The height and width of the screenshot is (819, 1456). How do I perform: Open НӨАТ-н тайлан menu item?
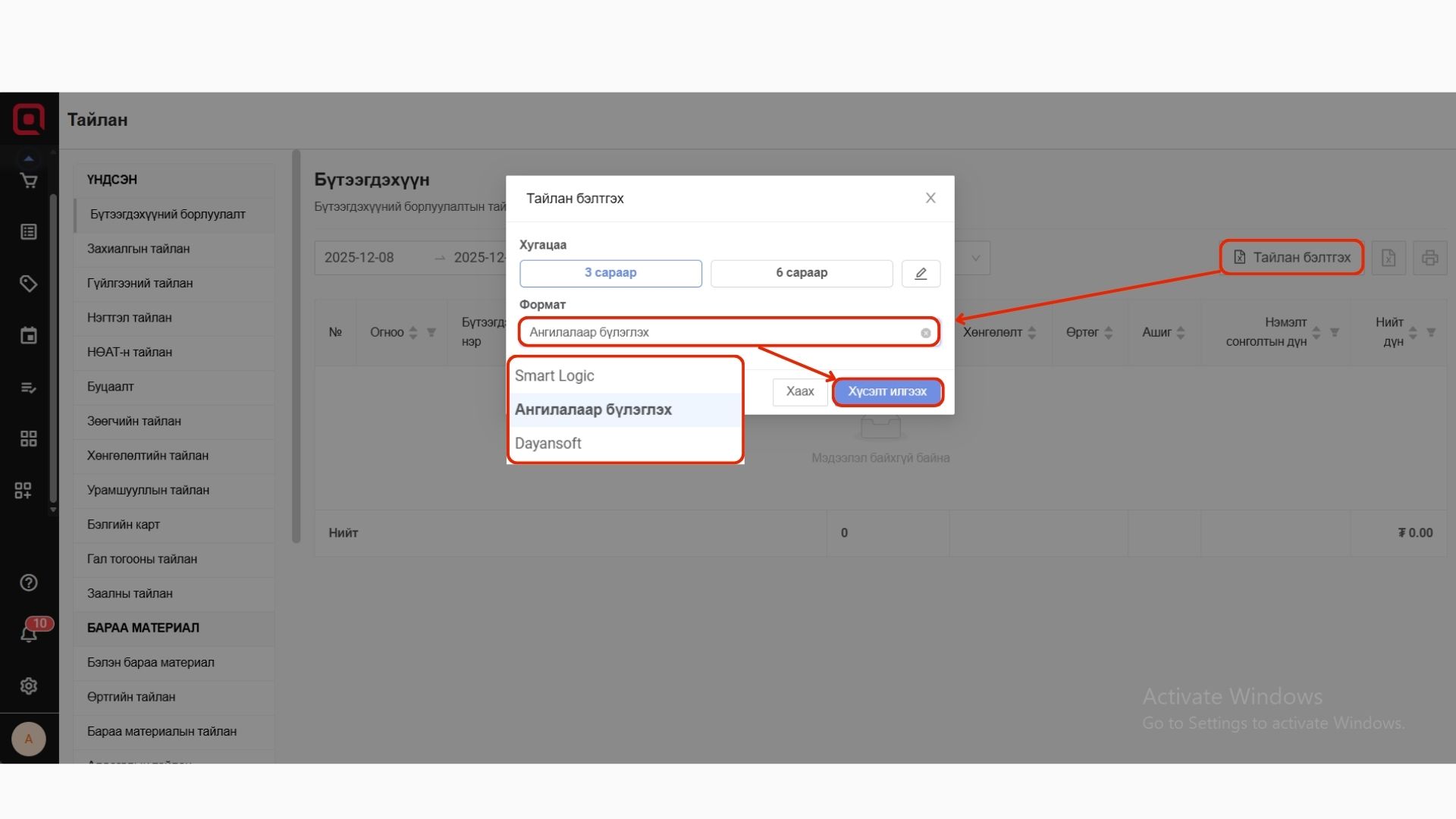point(130,352)
